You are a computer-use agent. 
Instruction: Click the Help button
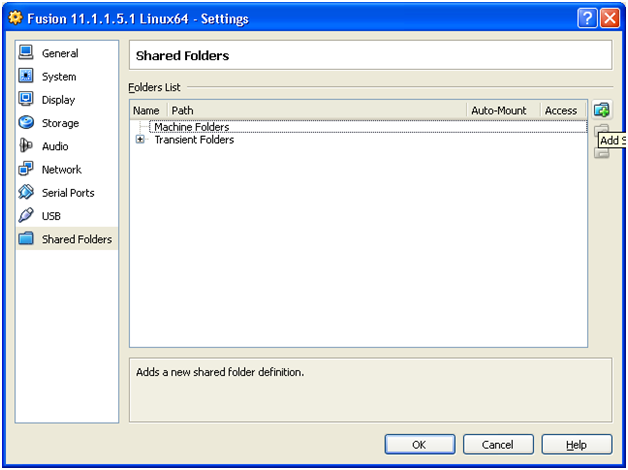pyautogui.click(x=577, y=444)
